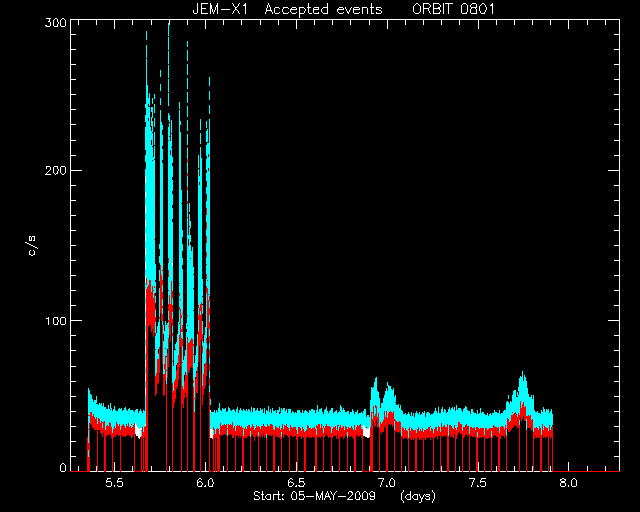Click the Start: 05-MAY-2009 axis caption
Viewport: 640px width, 512px height.
coord(314,496)
